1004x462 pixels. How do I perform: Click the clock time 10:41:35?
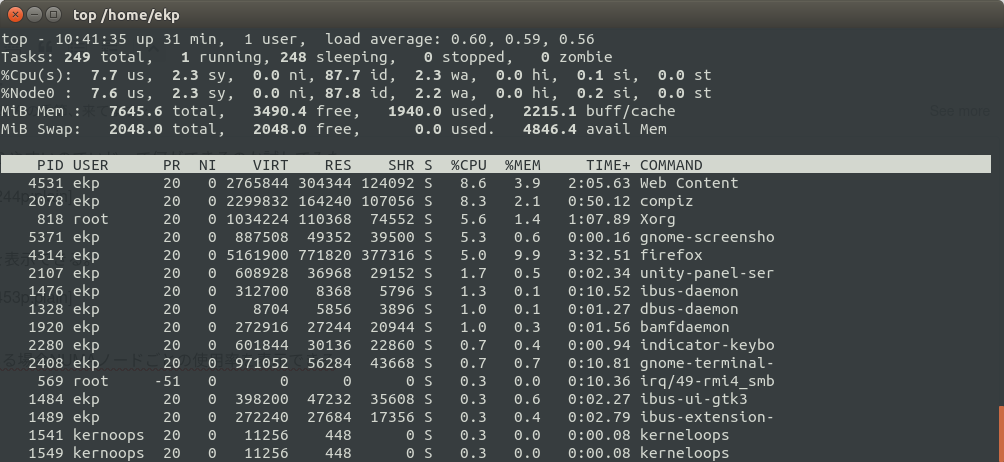[x=90, y=39]
